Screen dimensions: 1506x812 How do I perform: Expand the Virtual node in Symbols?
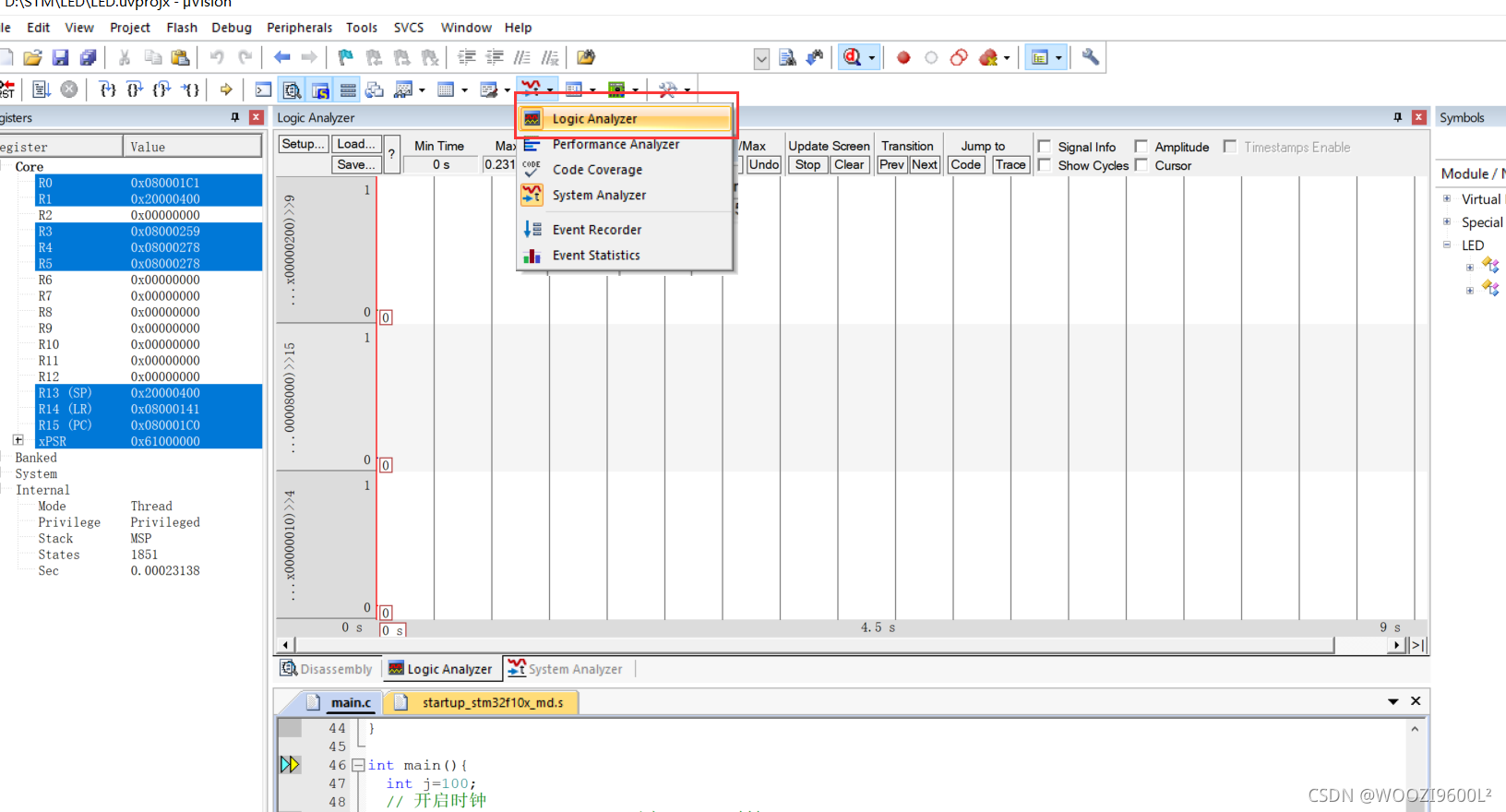[x=1447, y=198]
